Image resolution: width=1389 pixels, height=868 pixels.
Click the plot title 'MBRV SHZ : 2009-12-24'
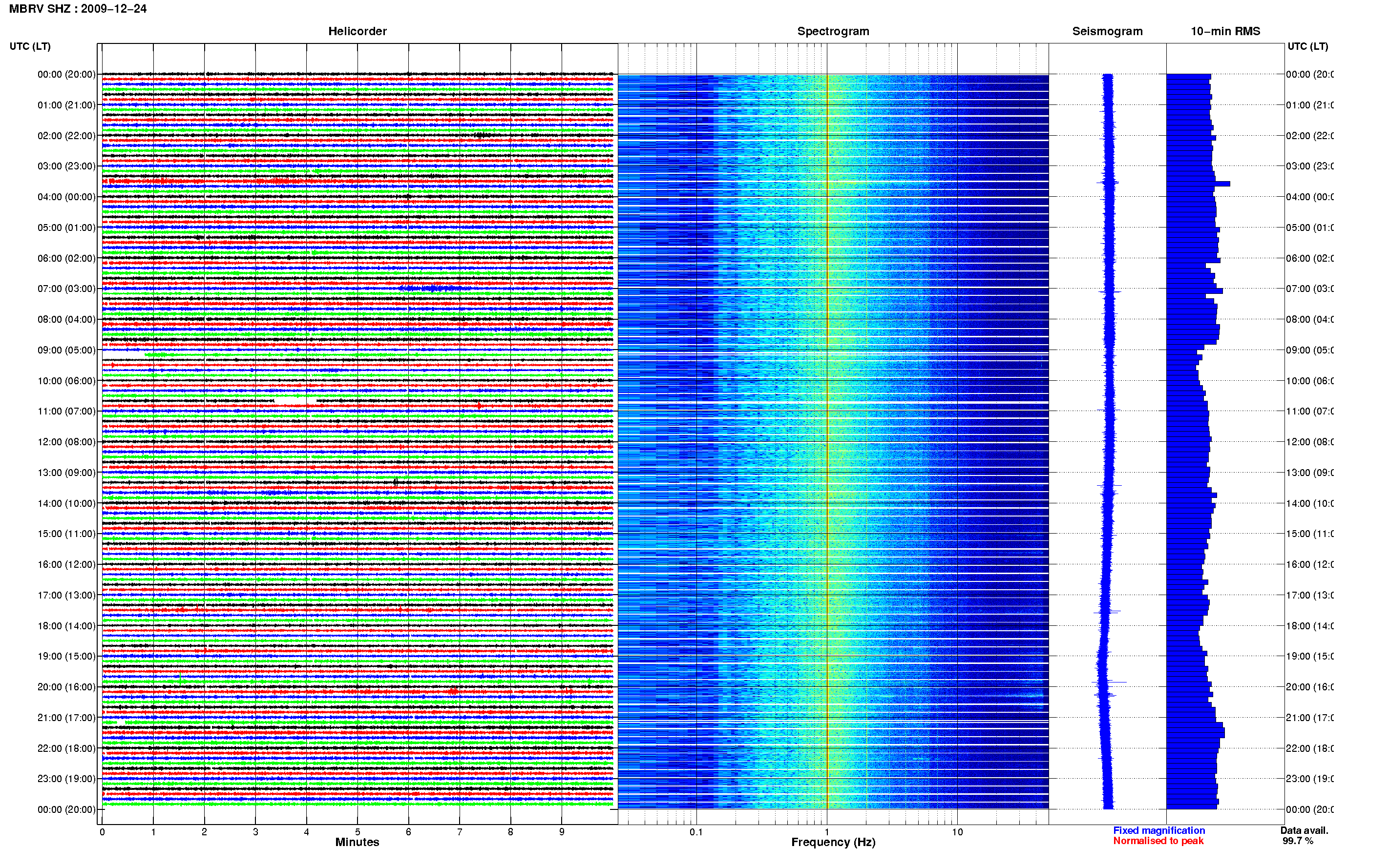click(x=78, y=9)
